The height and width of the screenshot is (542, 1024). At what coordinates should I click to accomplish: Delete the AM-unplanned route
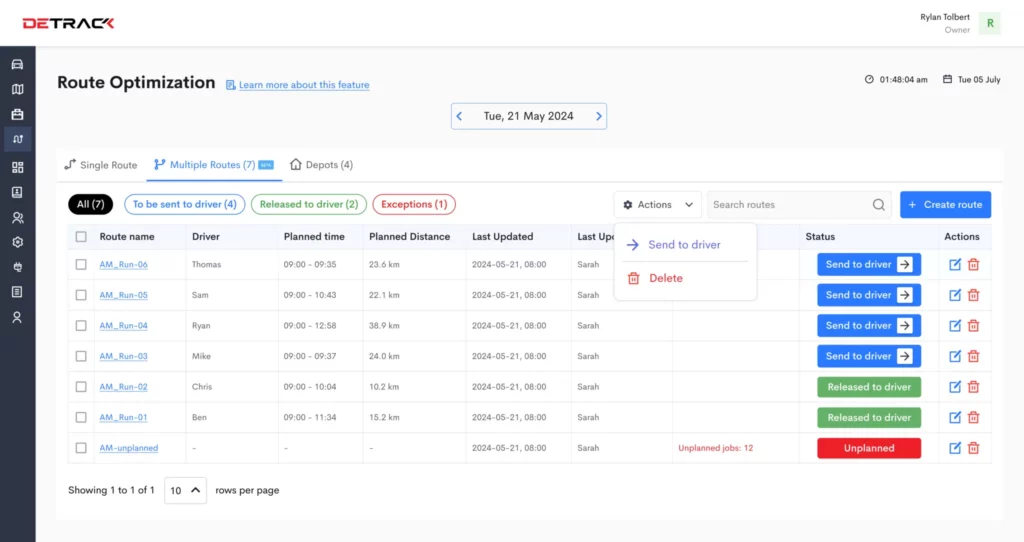point(974,448)
